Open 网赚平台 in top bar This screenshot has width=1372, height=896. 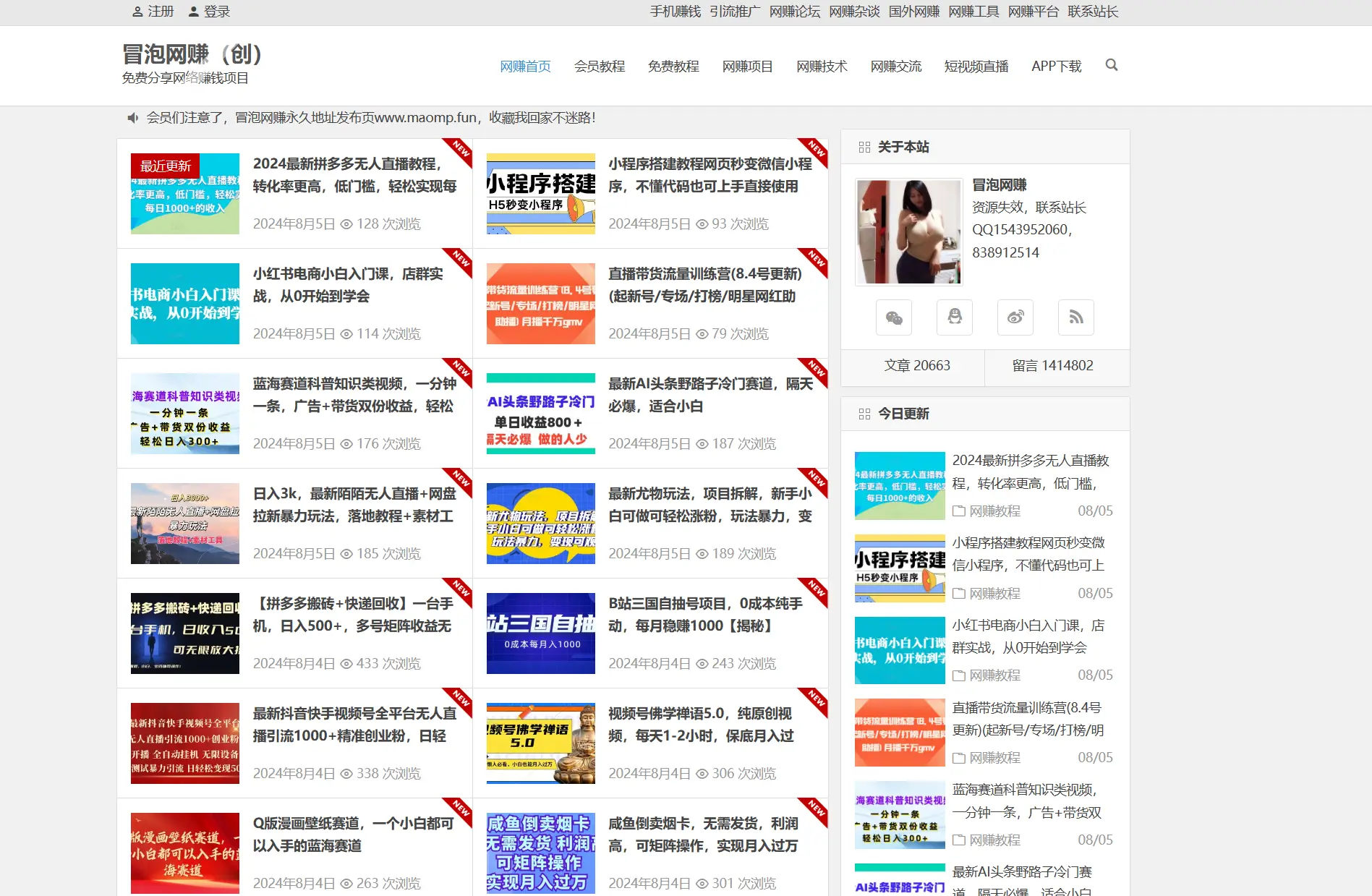click(x=1034, y=12)
